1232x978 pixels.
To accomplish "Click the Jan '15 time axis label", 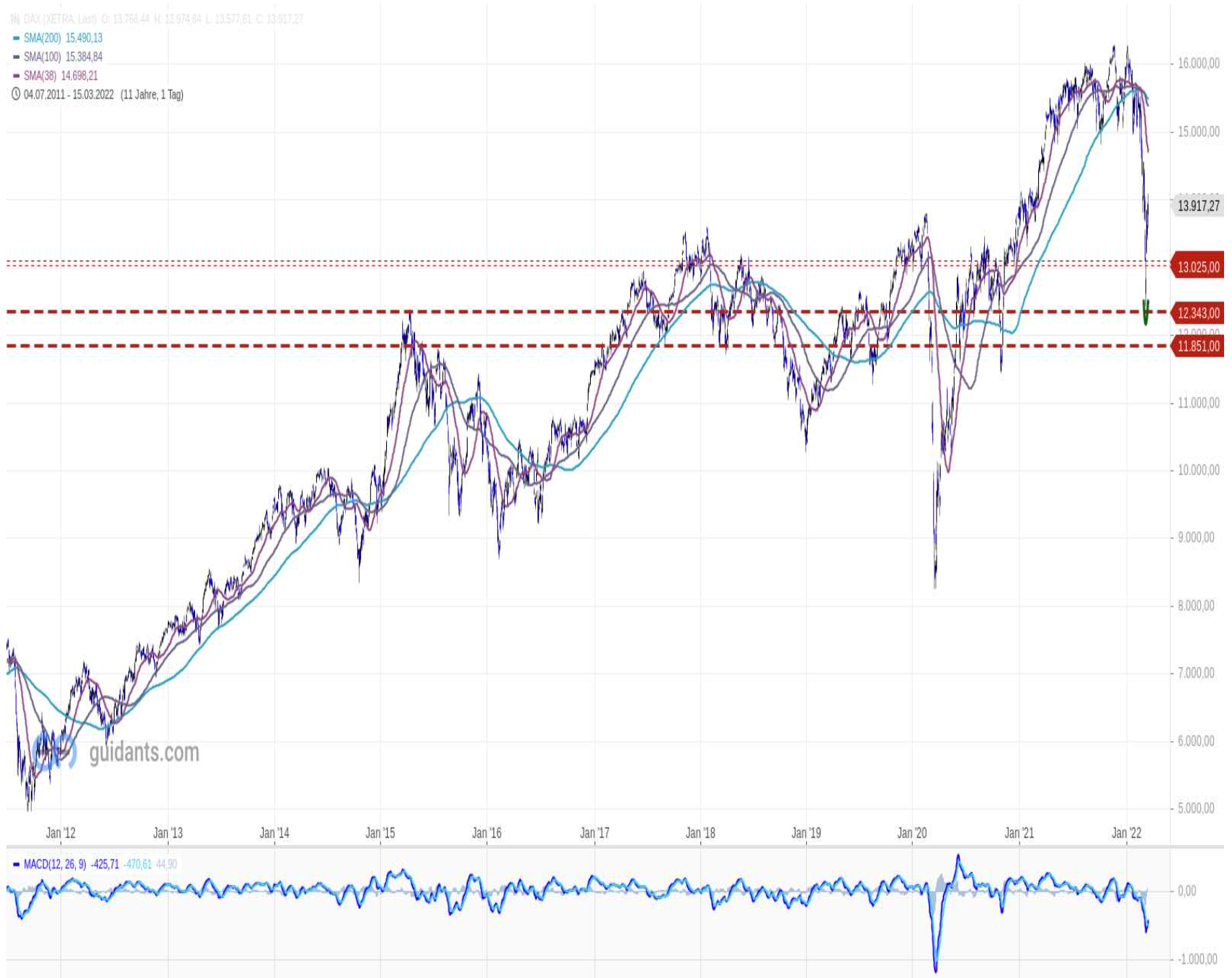I will 380,833.
